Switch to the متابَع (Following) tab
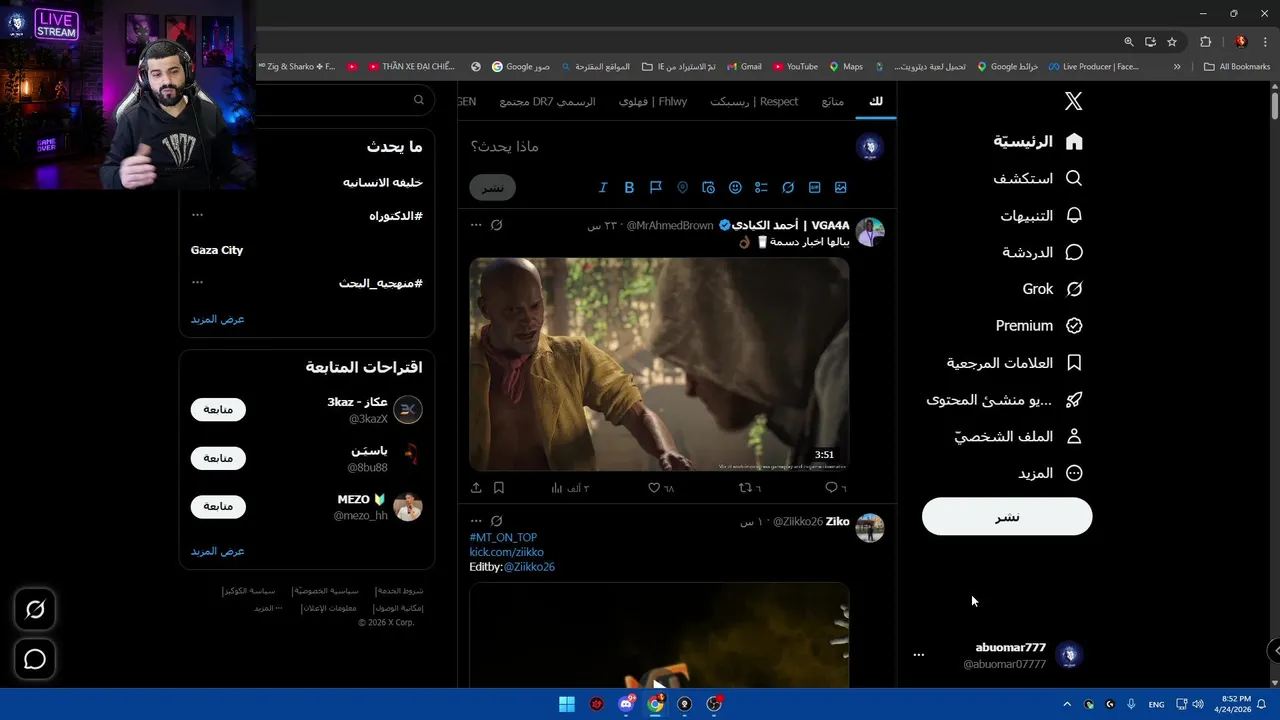Viewport: 1280px width, 720px height. point(832,102)
